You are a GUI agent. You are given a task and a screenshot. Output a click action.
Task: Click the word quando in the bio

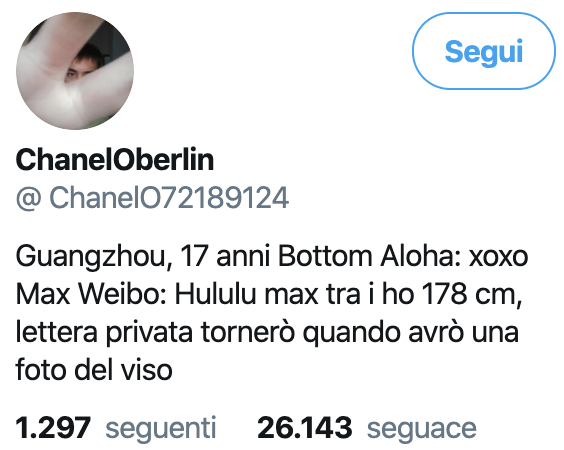(352, 333)
